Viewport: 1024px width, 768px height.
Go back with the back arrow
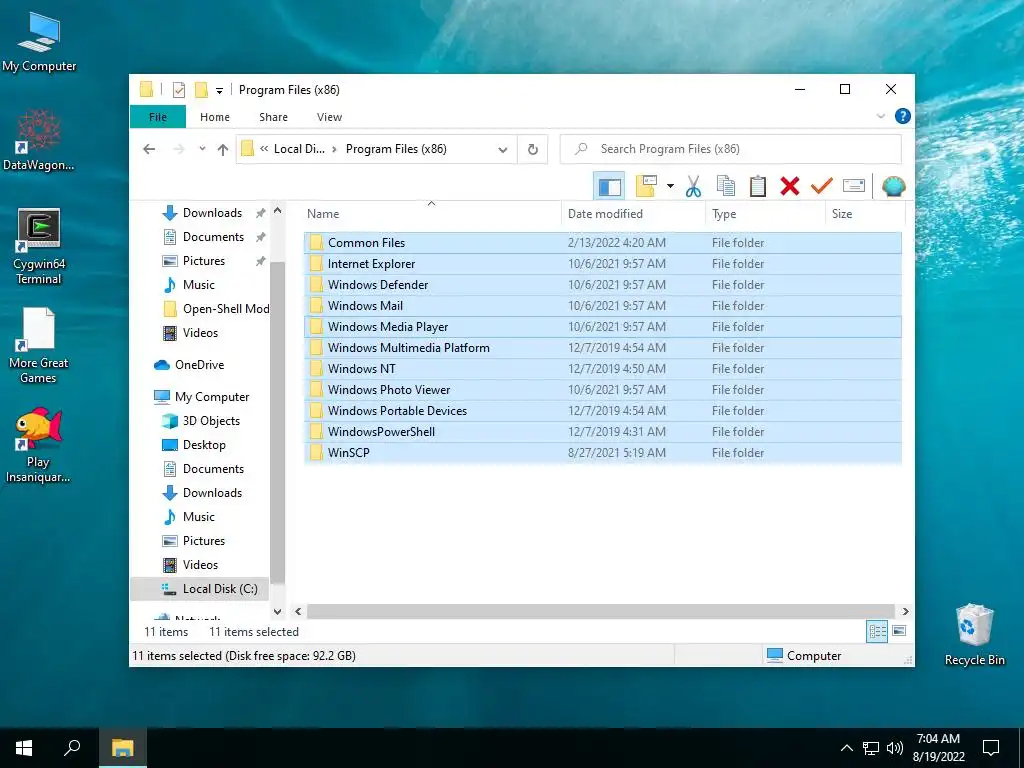[x=149, y=149]
